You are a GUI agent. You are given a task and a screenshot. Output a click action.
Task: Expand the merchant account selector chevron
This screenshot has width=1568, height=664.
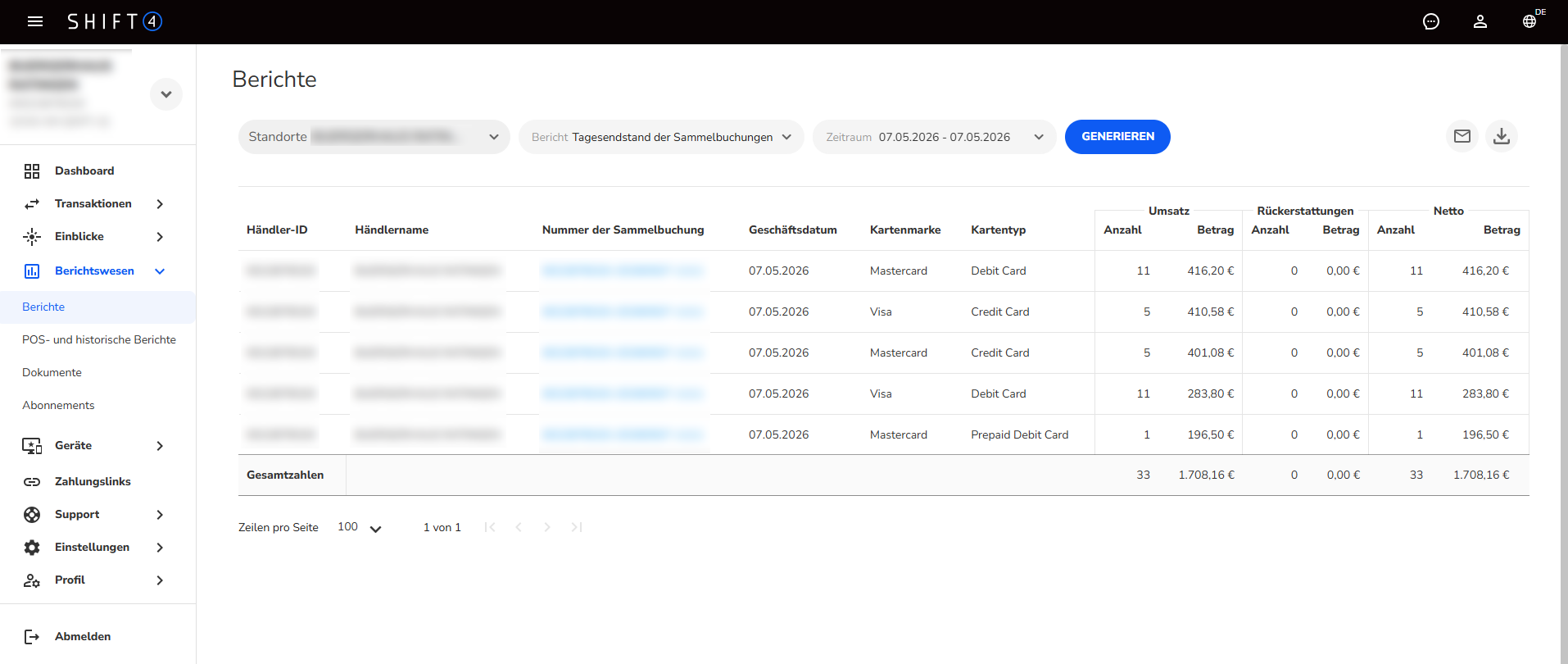point(166,94)
